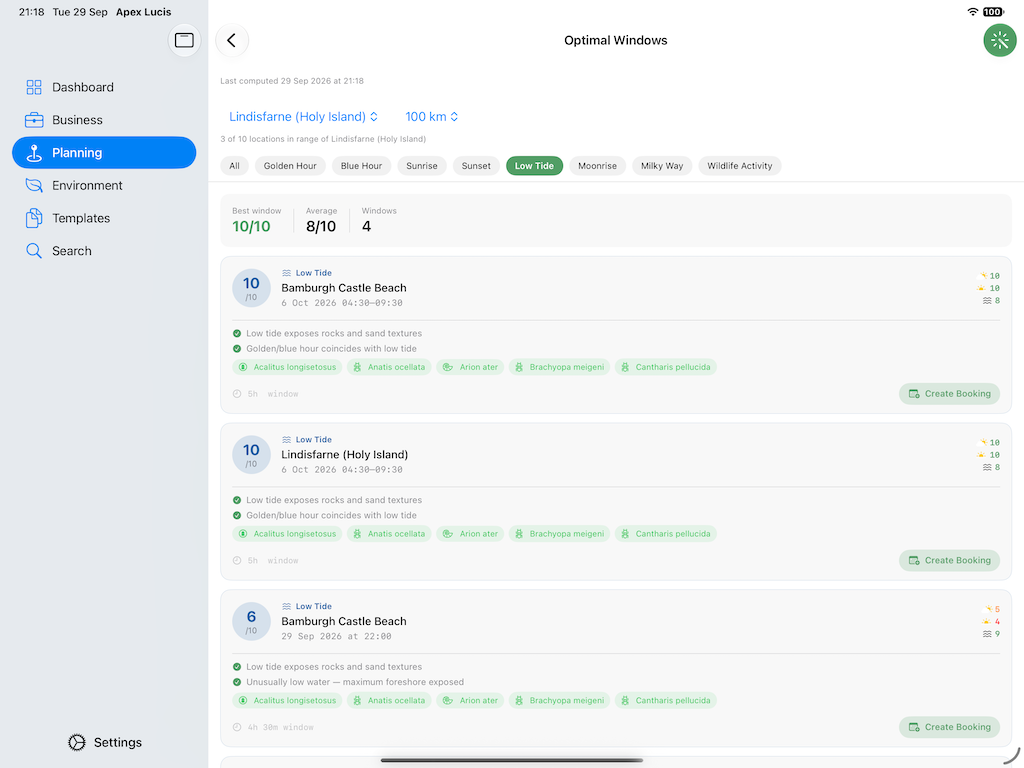Select the Sunset filter tab
This screenshot has width=1024, height=768.
476,166
